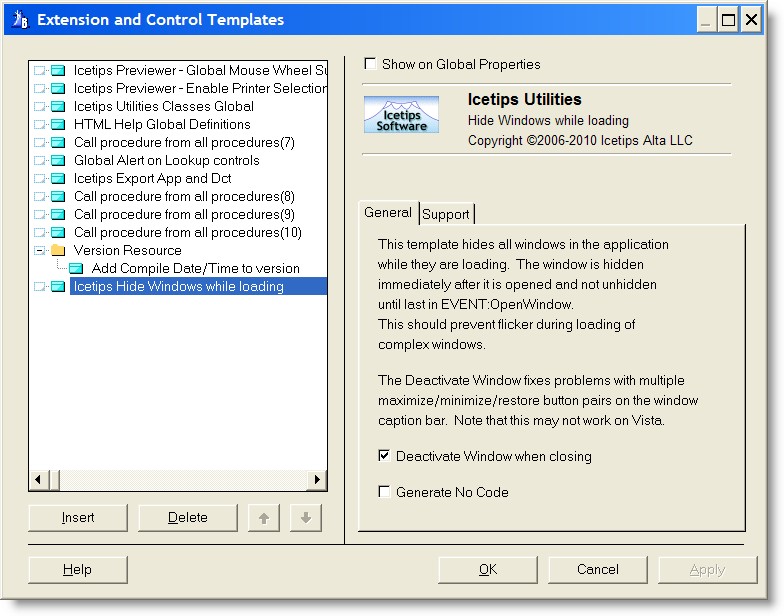Check Generate No Code option
This screenshot has height=616, width=784.
coord(384,492)
